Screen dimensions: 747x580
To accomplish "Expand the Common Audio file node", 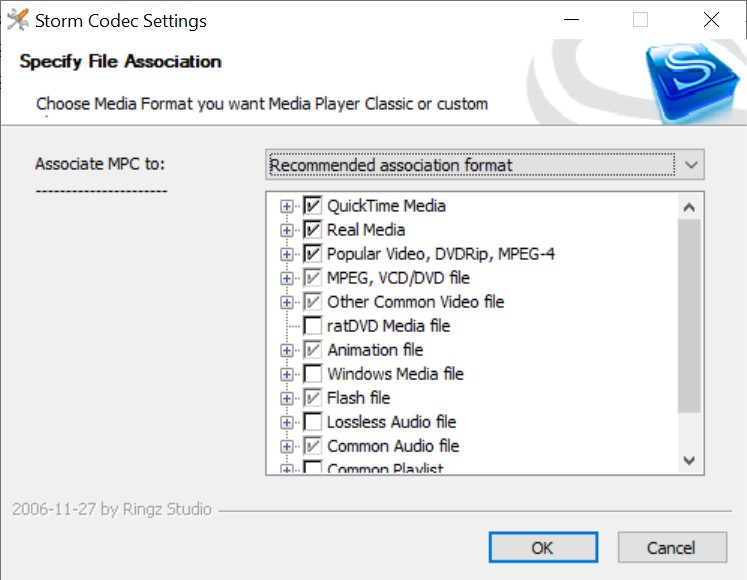I will click(x=286, y=446).
